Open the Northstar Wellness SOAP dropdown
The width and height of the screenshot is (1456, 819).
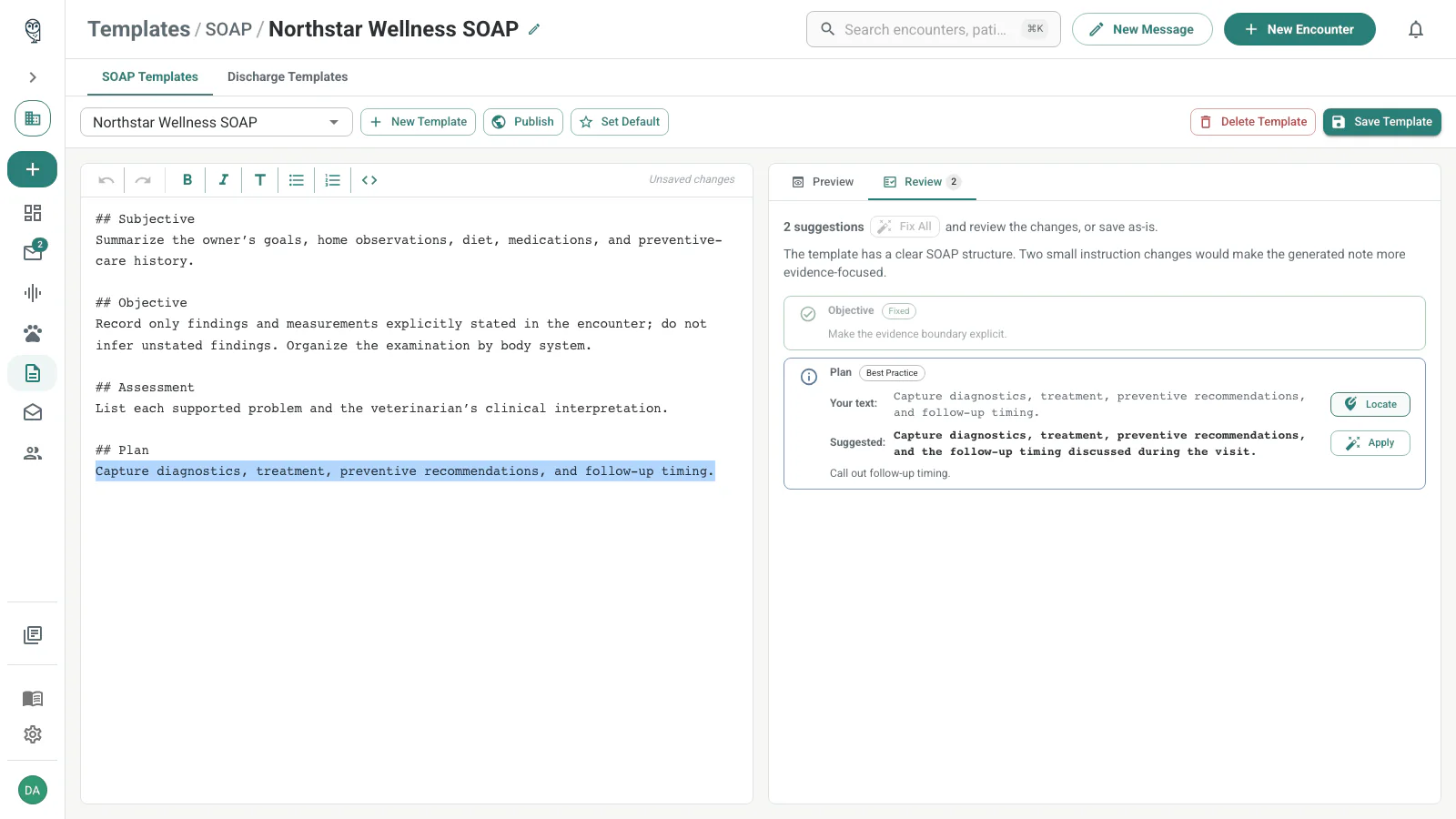click(217, 122)
